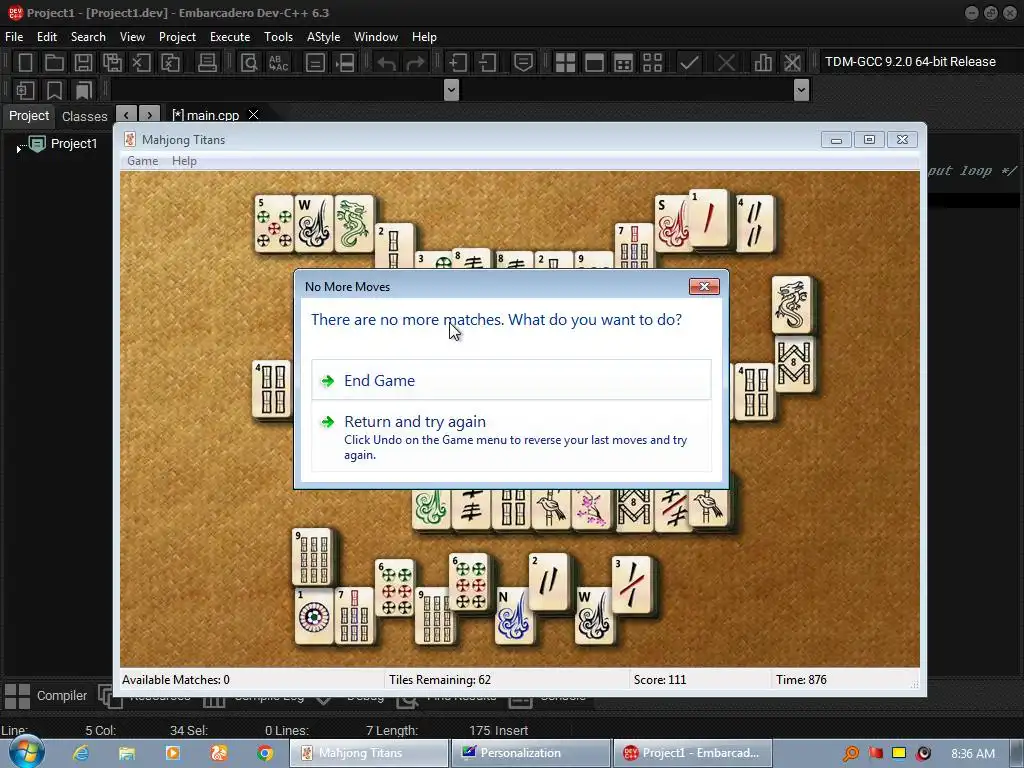Switch to the Classes tab

pos(84,116)
